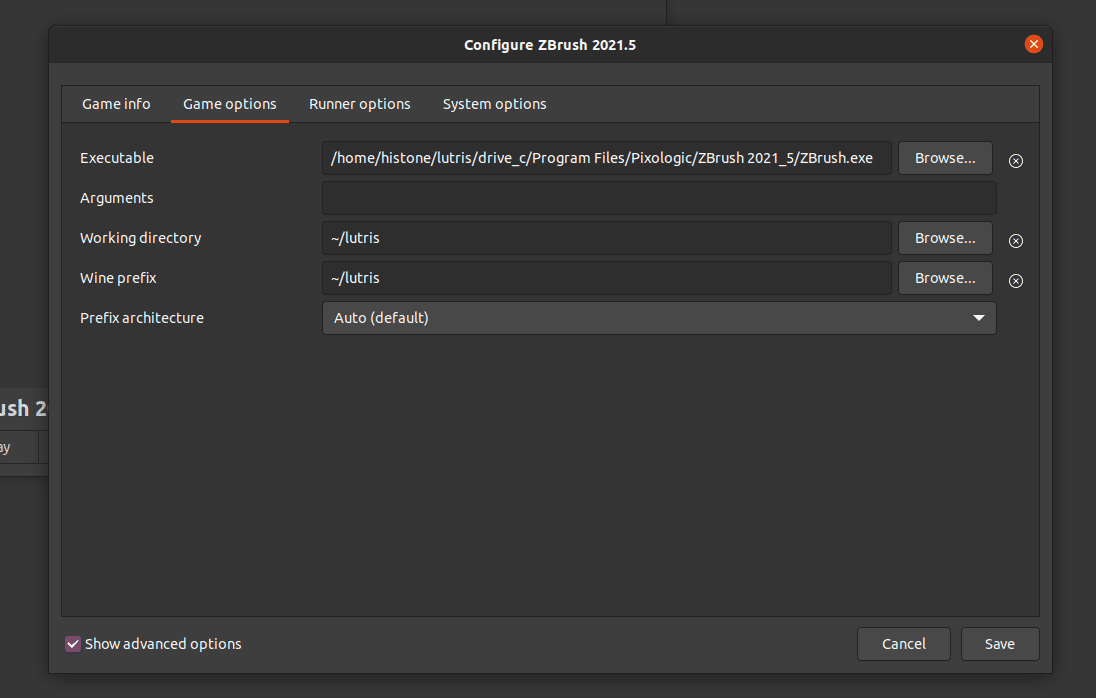This screenshot has width=1096, height=698.
Task: Close the Configure ZBrush dialog
Action: pos(1033,44)
